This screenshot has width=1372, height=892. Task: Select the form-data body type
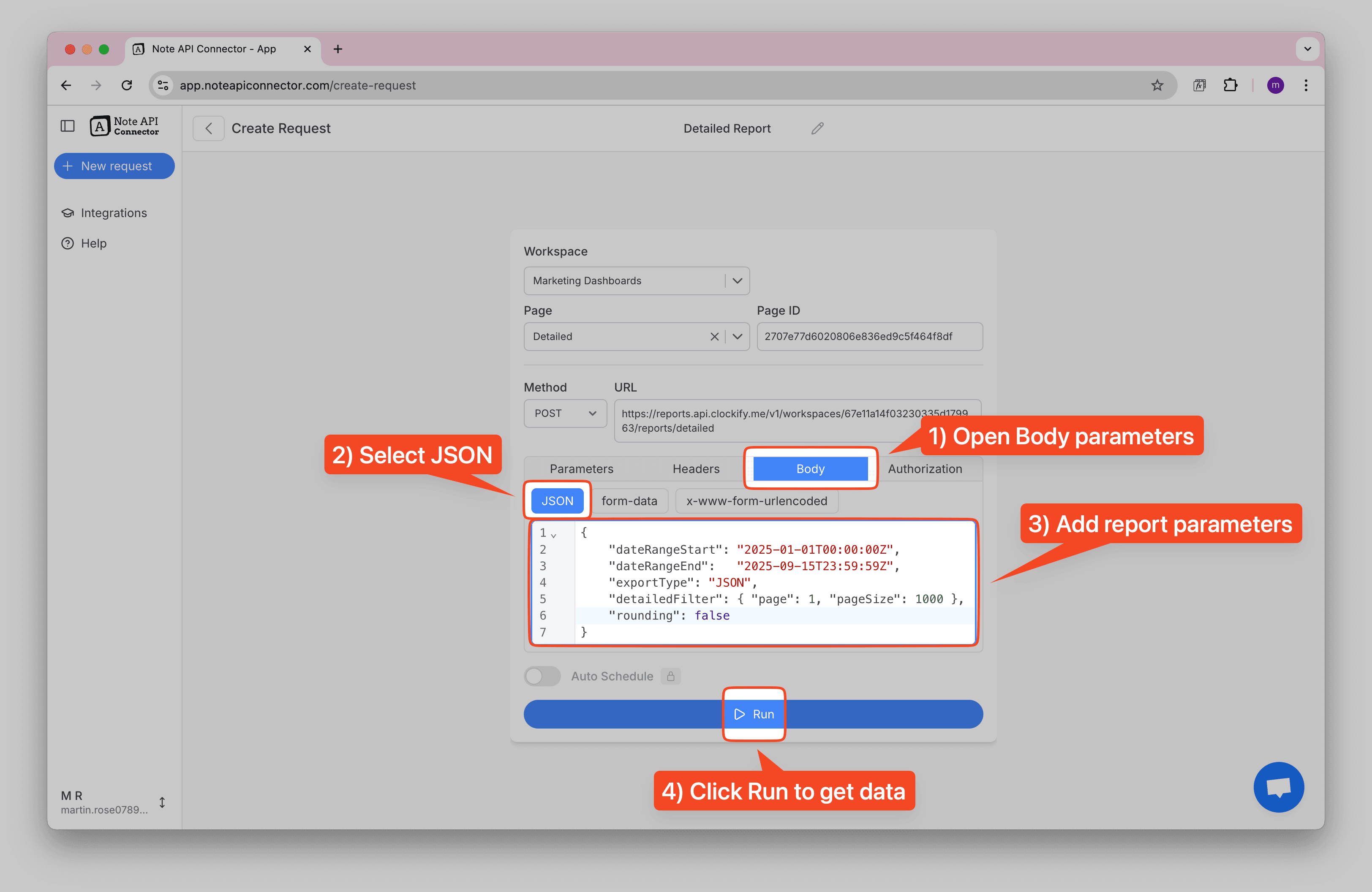[x=629, y=501]
